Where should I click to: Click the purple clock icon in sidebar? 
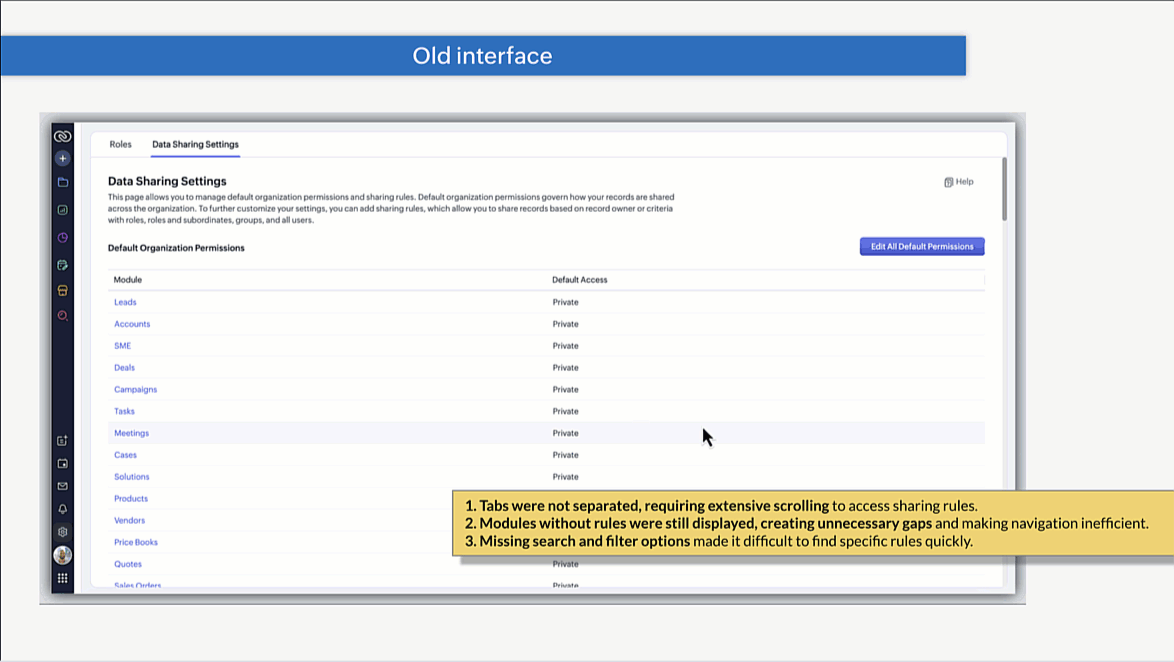[x=62, y=238]
